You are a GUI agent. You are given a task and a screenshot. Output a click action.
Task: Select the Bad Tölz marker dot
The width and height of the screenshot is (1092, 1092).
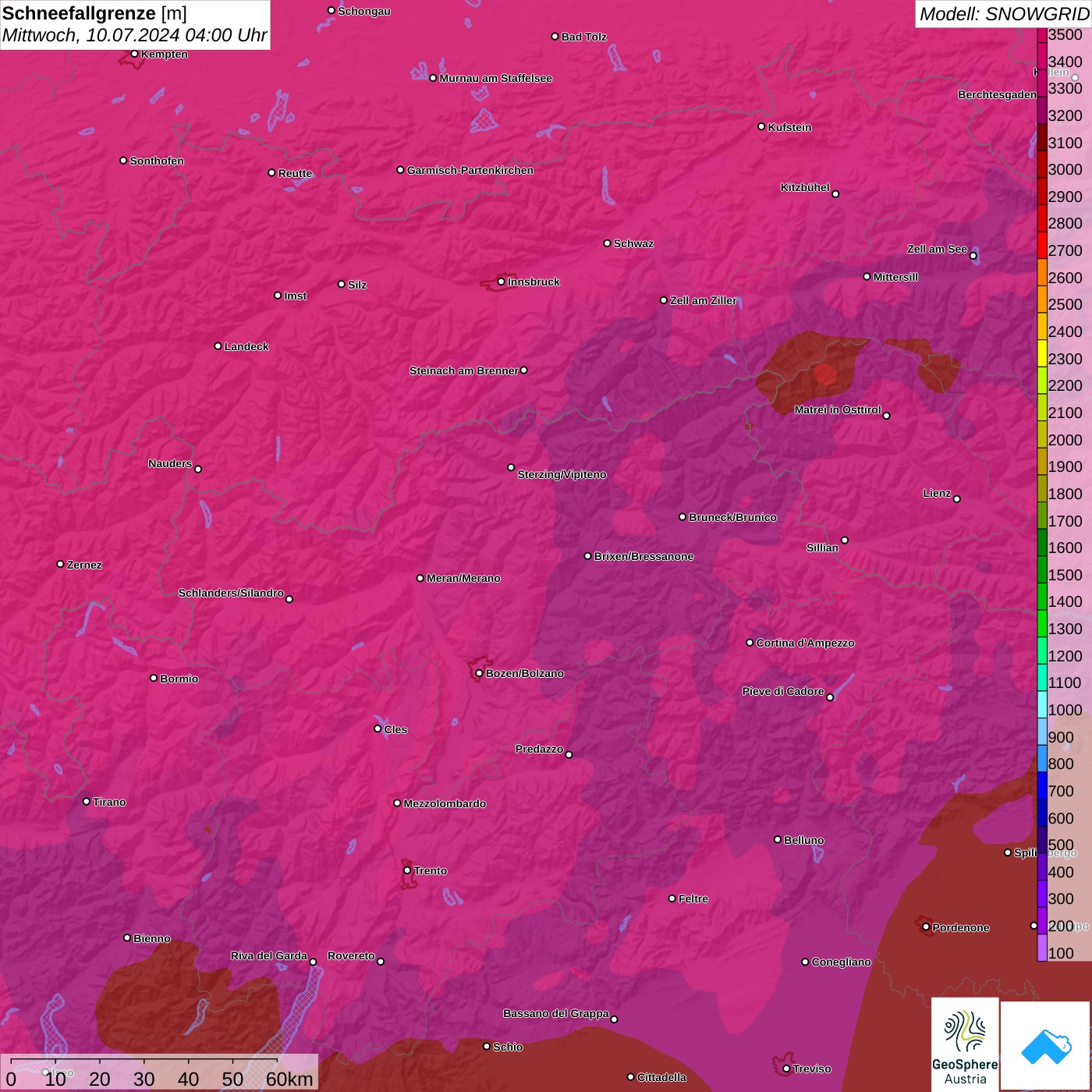(x=555, y=37)
